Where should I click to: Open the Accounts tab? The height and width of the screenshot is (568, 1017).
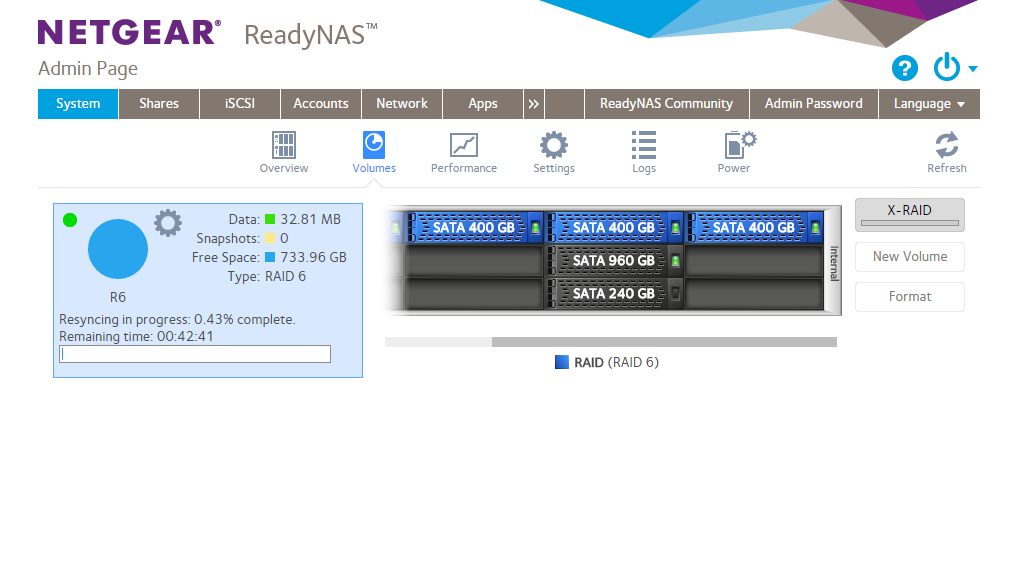coord(321,104)
